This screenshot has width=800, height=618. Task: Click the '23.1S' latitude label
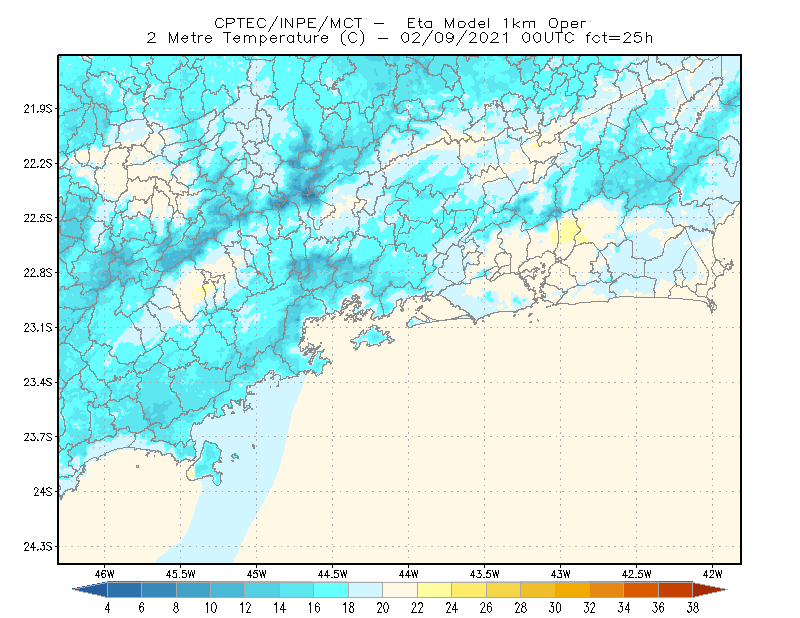tap(37, 328)
